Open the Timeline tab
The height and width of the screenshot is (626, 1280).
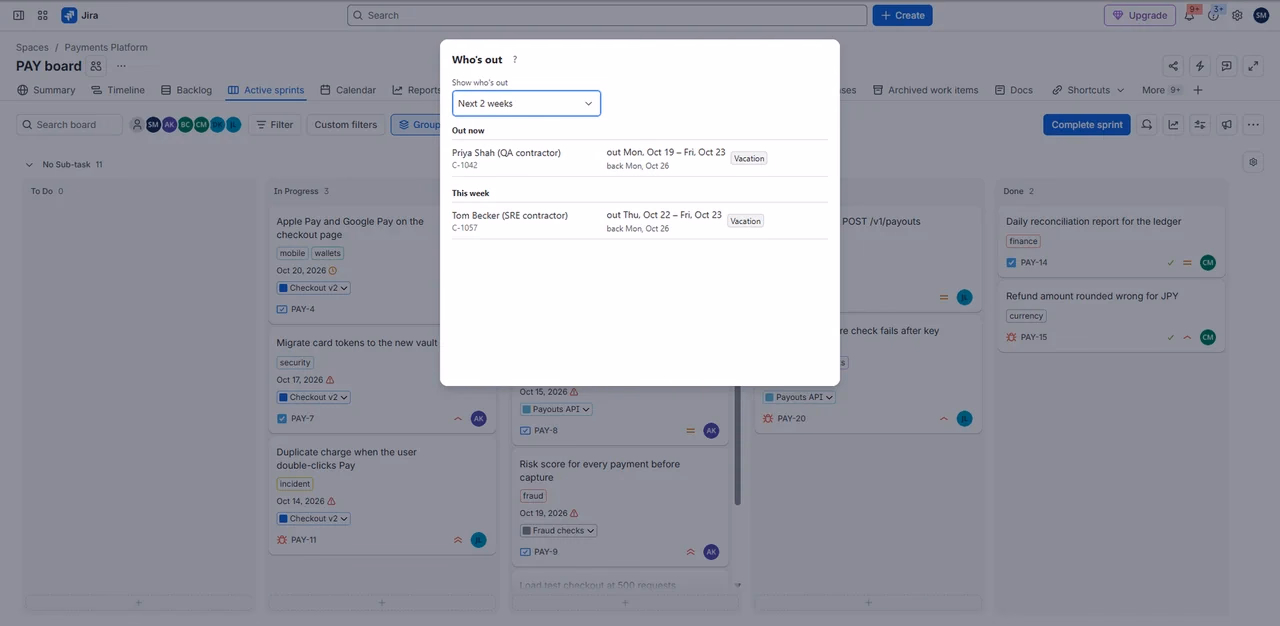click(x=118, y=90)
